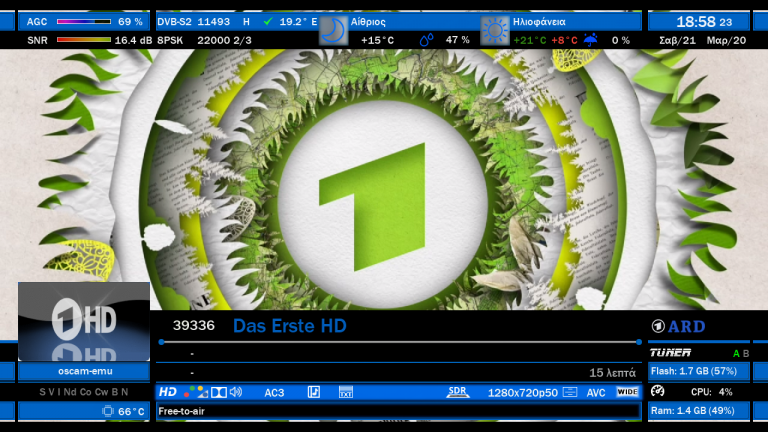The image size is (768, 432).
Task: Click the Ηλιοφάνεια forecast label
Action: click(539, 22)
